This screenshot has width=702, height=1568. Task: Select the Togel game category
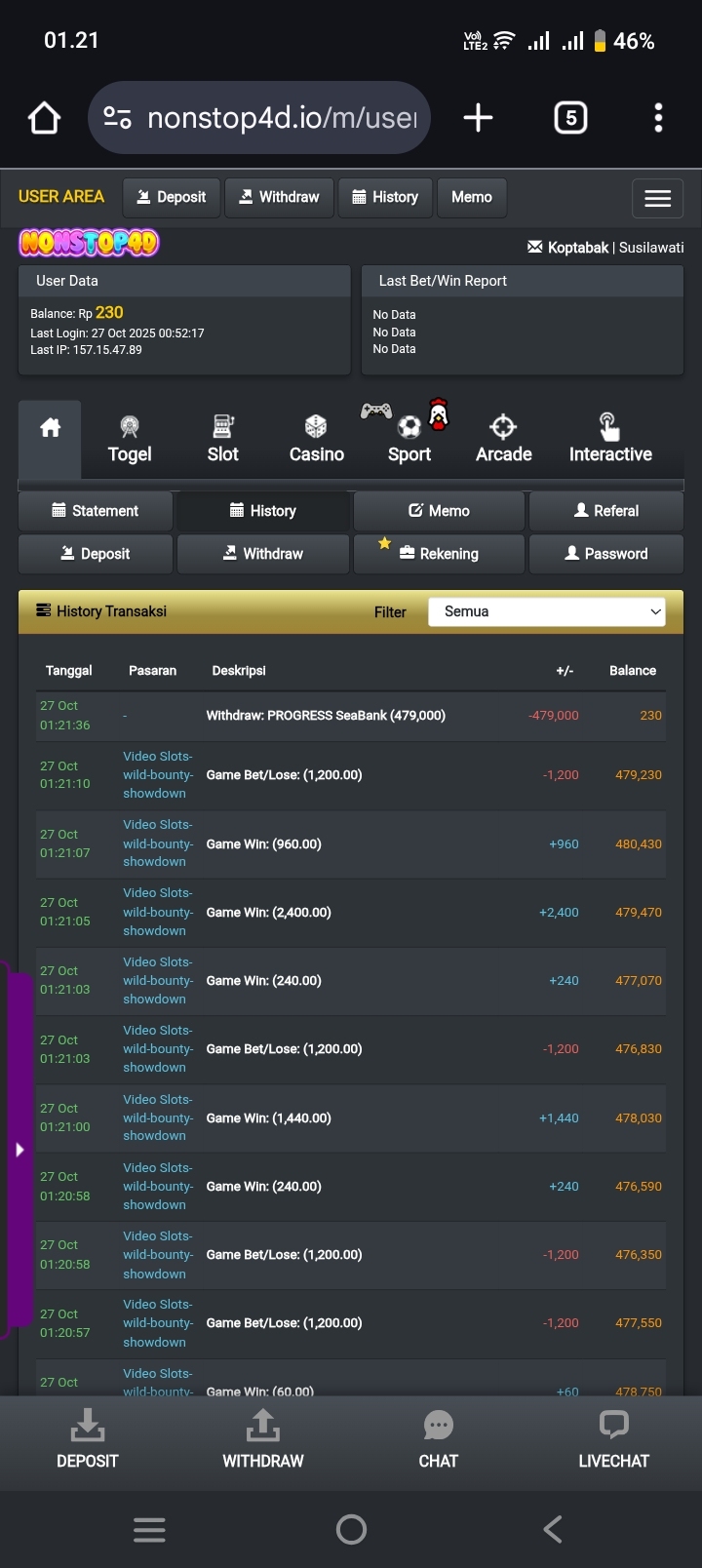coord(130,440)
